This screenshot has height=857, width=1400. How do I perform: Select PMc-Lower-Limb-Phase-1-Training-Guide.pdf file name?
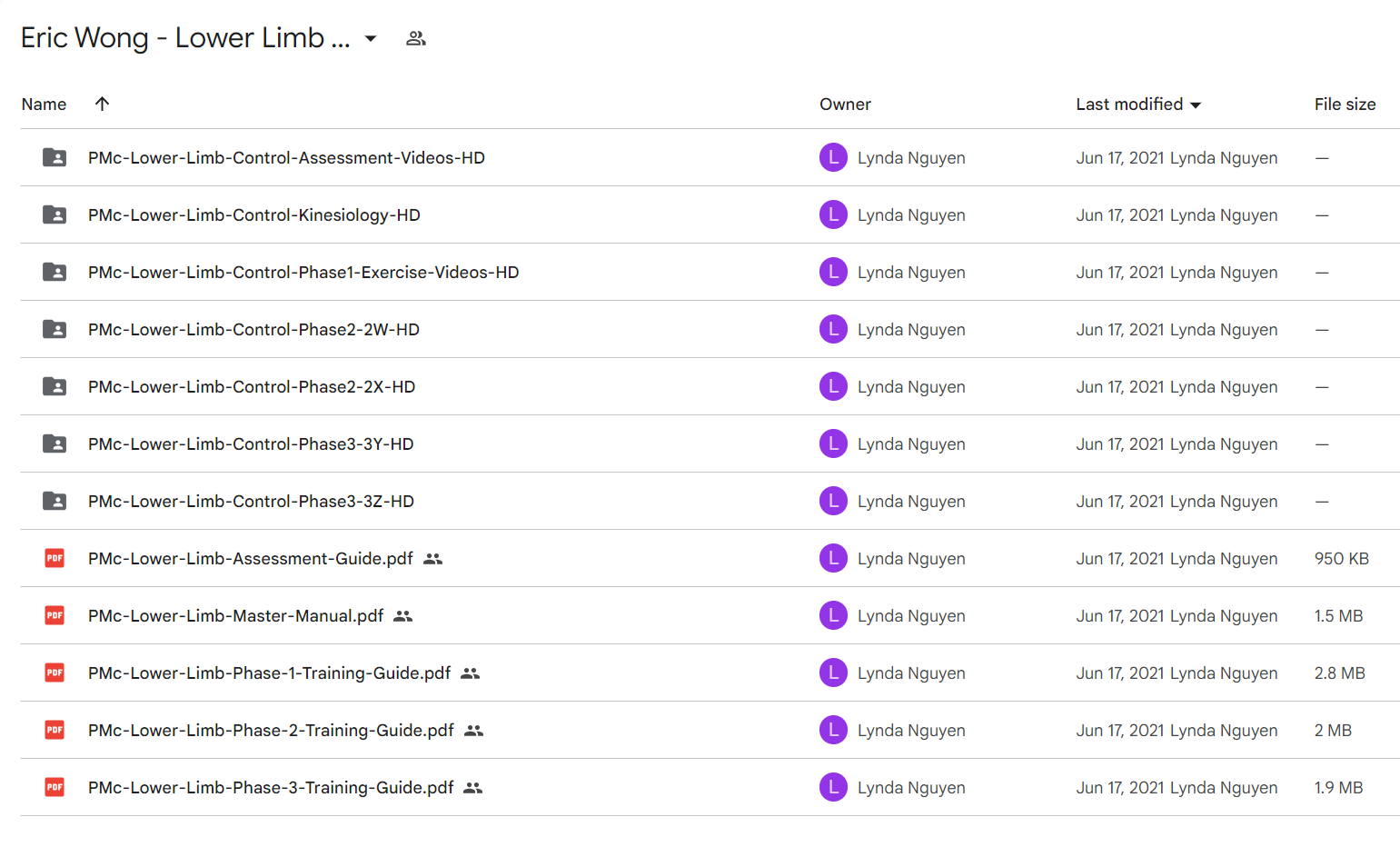coord(269,673)
